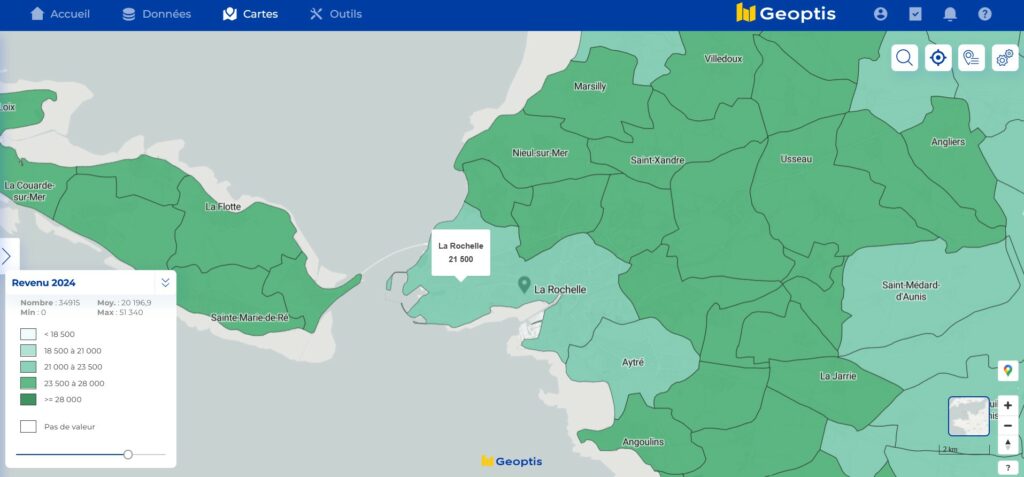This screenshot has height=477, width=1024.
Task: Click the Moy. 20 196,9 statistic
Action: click(x=124, y=303)
